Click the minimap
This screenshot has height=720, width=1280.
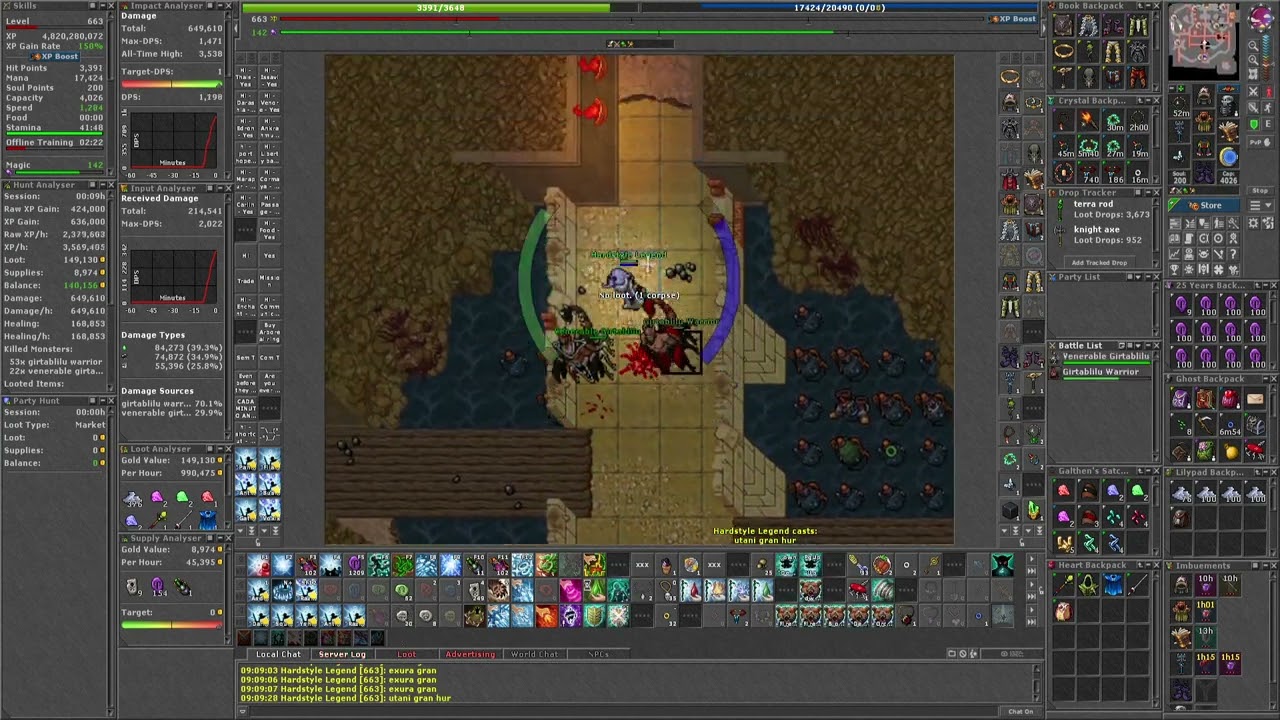[1204, 41]
